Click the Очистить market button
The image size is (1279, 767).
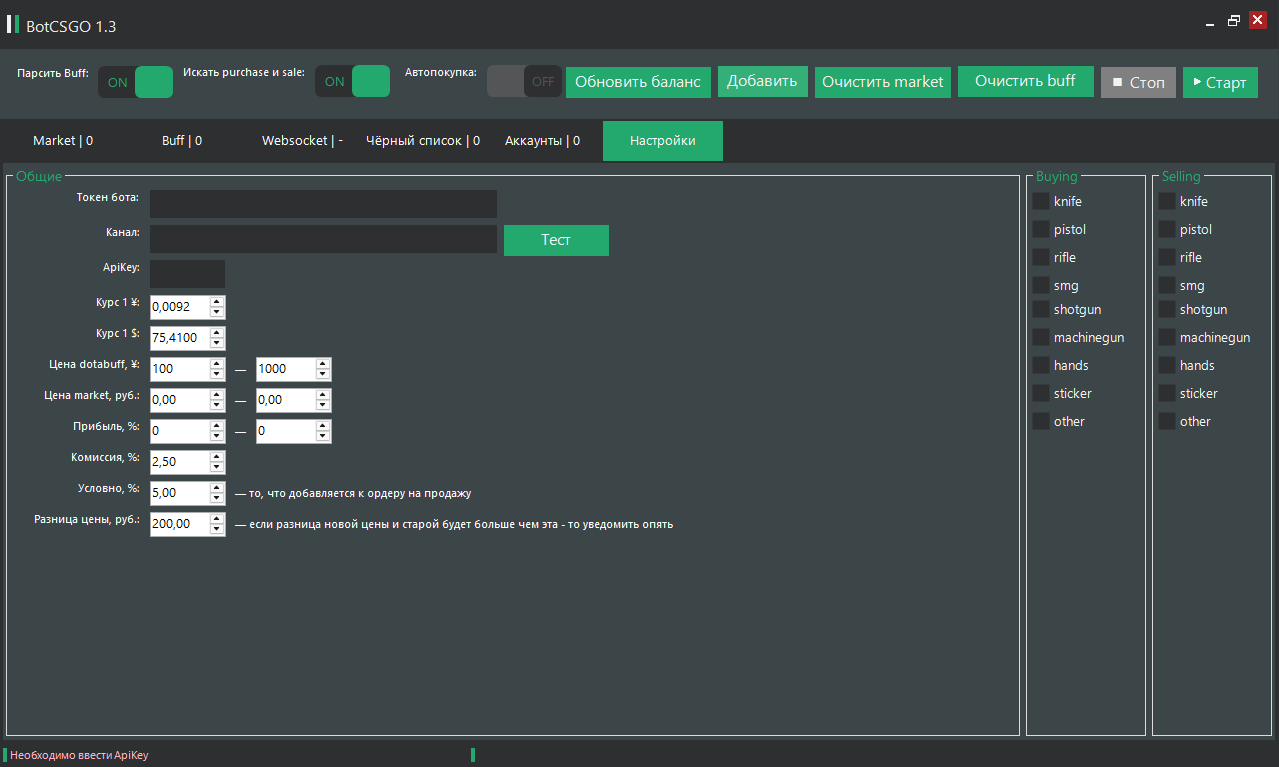point(882,82)
